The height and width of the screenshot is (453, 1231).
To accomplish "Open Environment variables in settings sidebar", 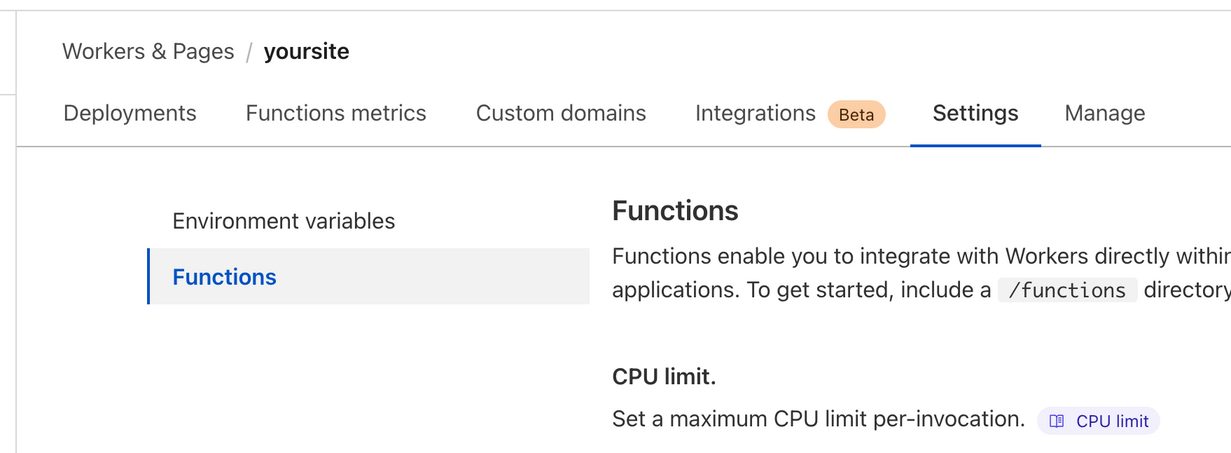I will [x=284, y=221].
